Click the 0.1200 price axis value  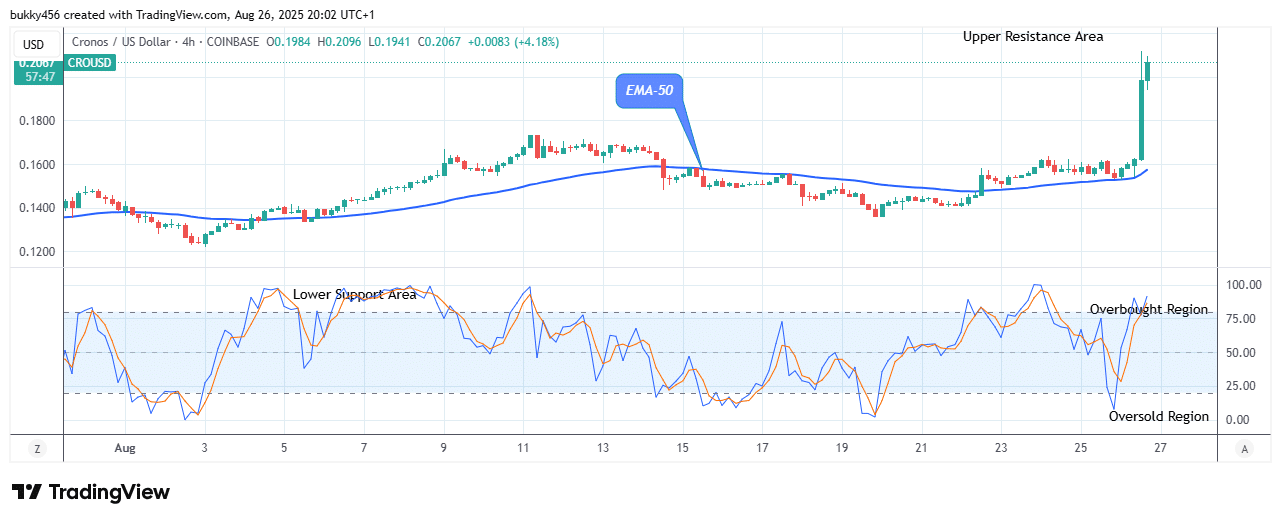(39, 252)
